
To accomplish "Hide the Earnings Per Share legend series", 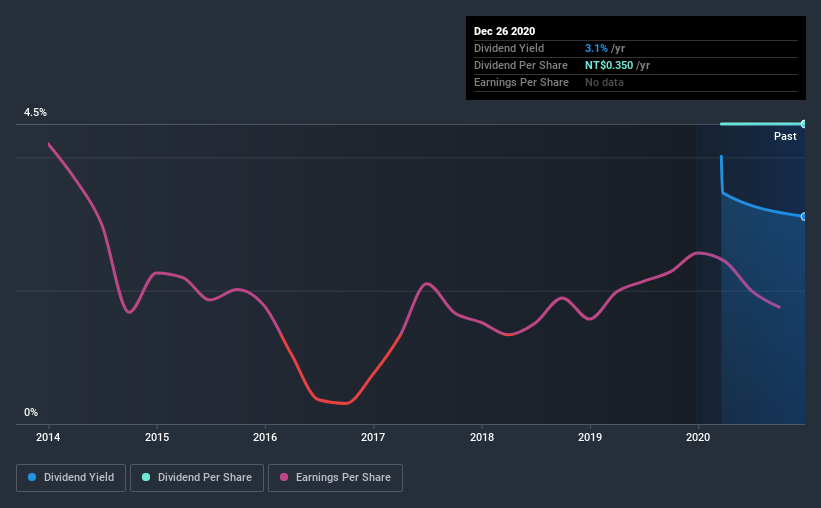I will (x=335, y=478).
